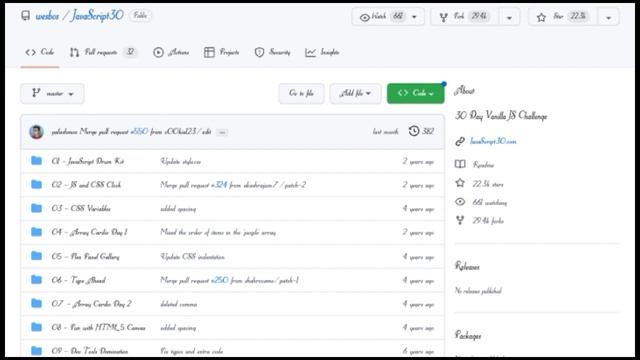Open the master branch selector
Image resolution: width=640 pixels, height=360 pixels.
[x=52, y=93]
